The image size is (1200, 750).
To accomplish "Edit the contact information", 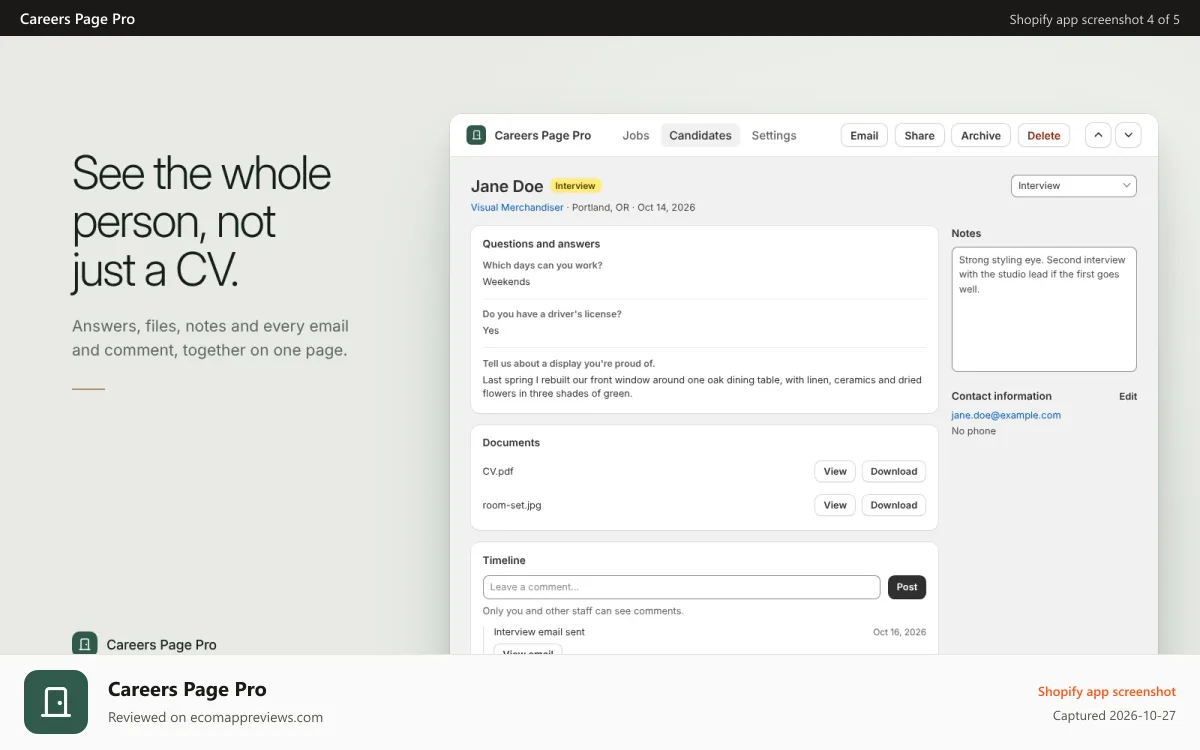I will click(1128, 396).
